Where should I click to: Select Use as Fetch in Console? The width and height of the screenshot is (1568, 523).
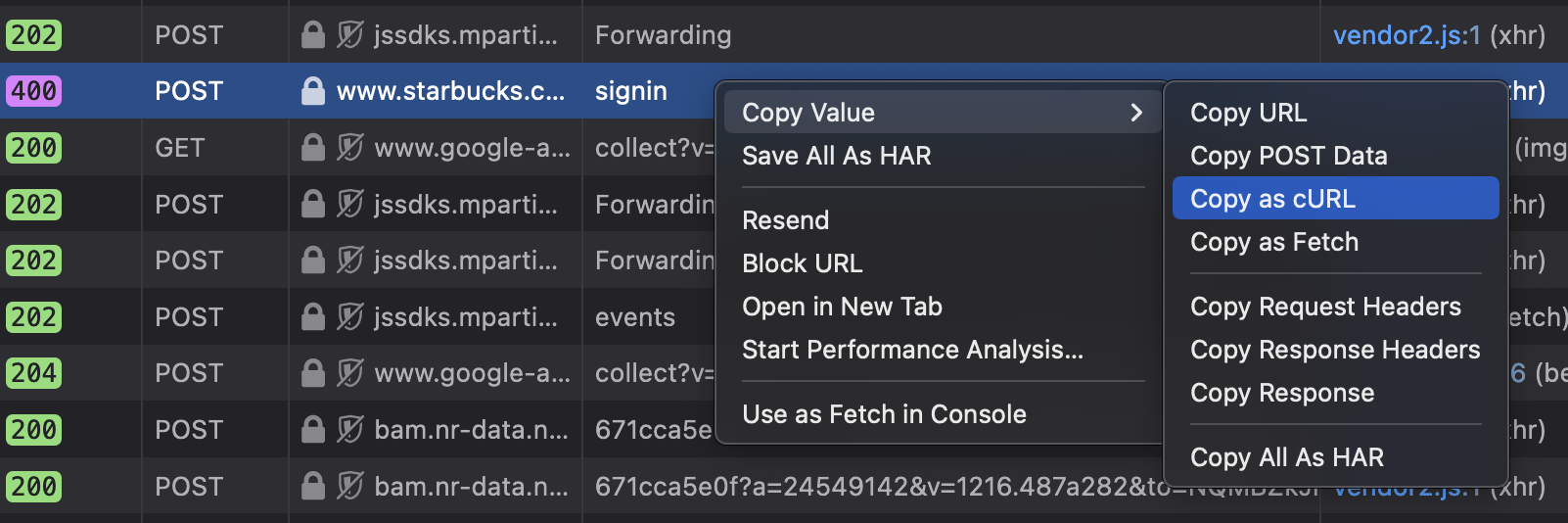(884, 414)
